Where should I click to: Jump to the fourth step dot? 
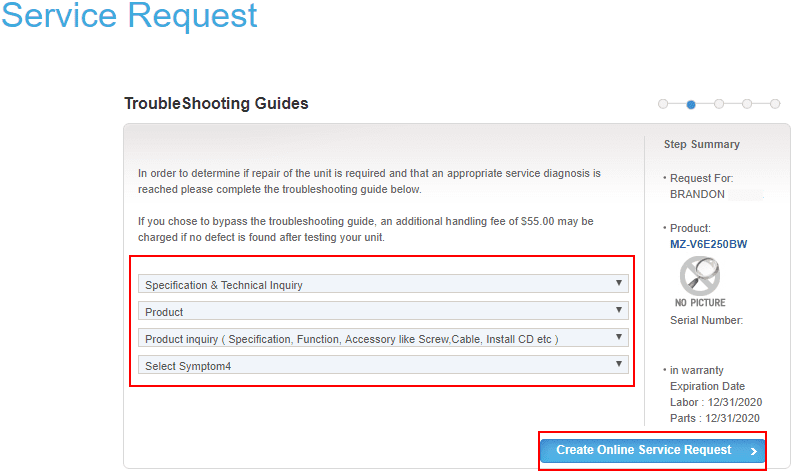747,103
